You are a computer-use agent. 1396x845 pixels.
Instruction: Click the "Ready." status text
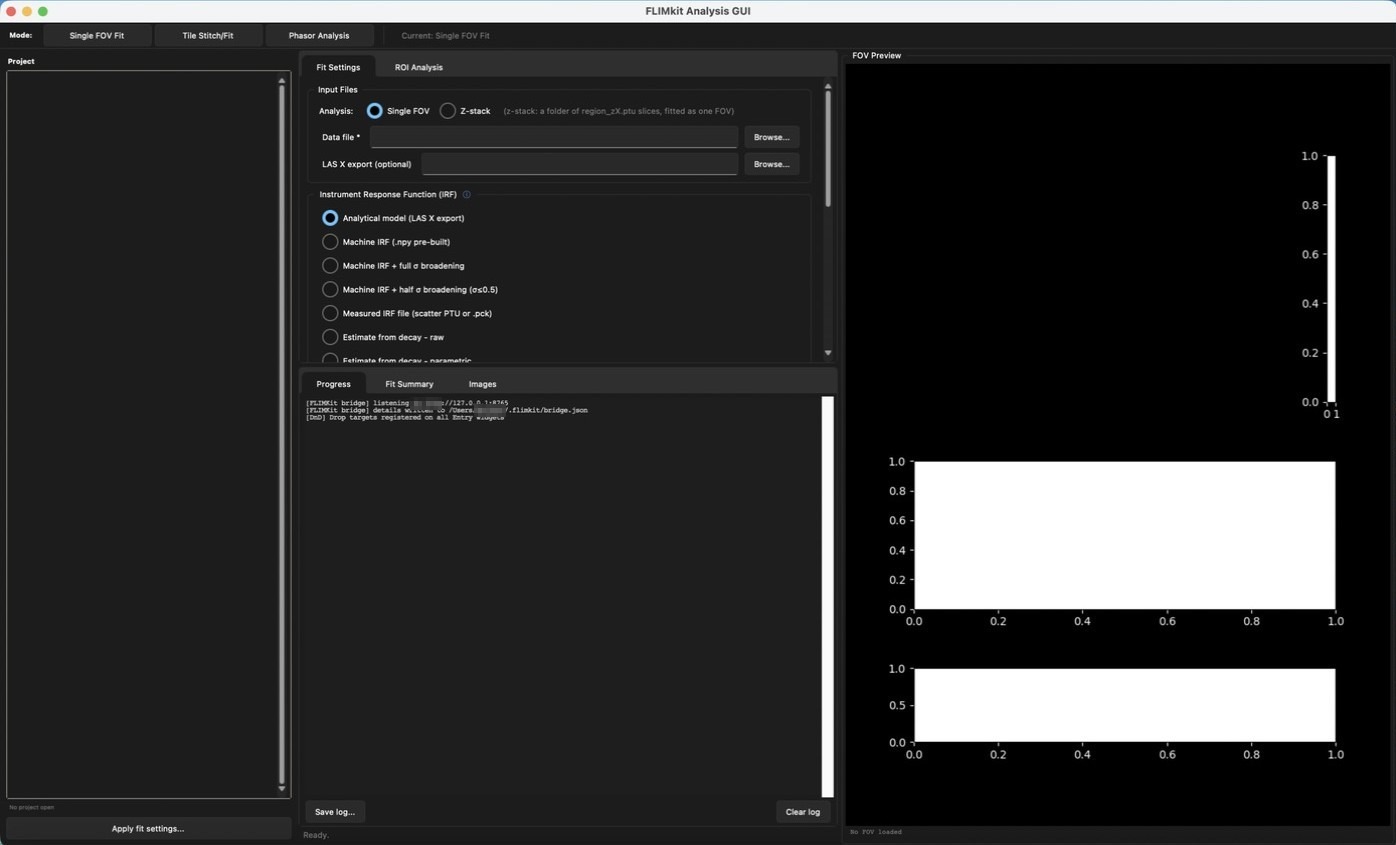point(316,835)
